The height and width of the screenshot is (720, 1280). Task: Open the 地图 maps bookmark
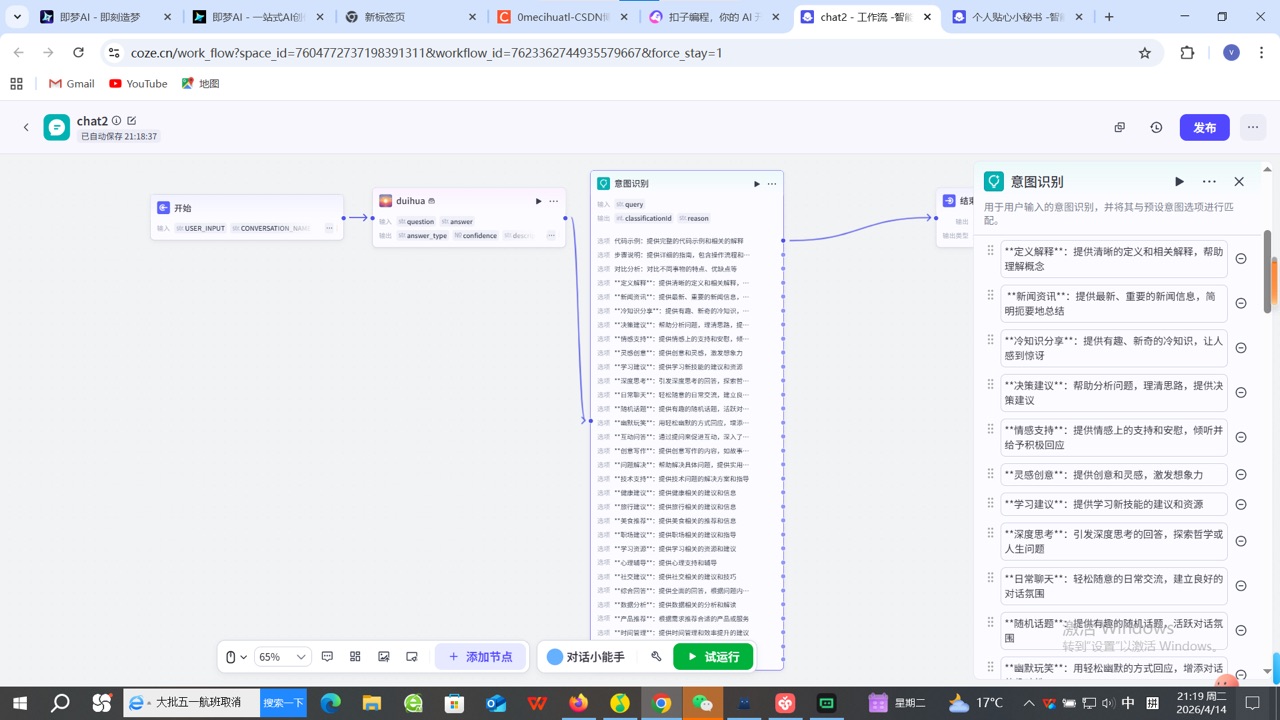tap(200, 84)
